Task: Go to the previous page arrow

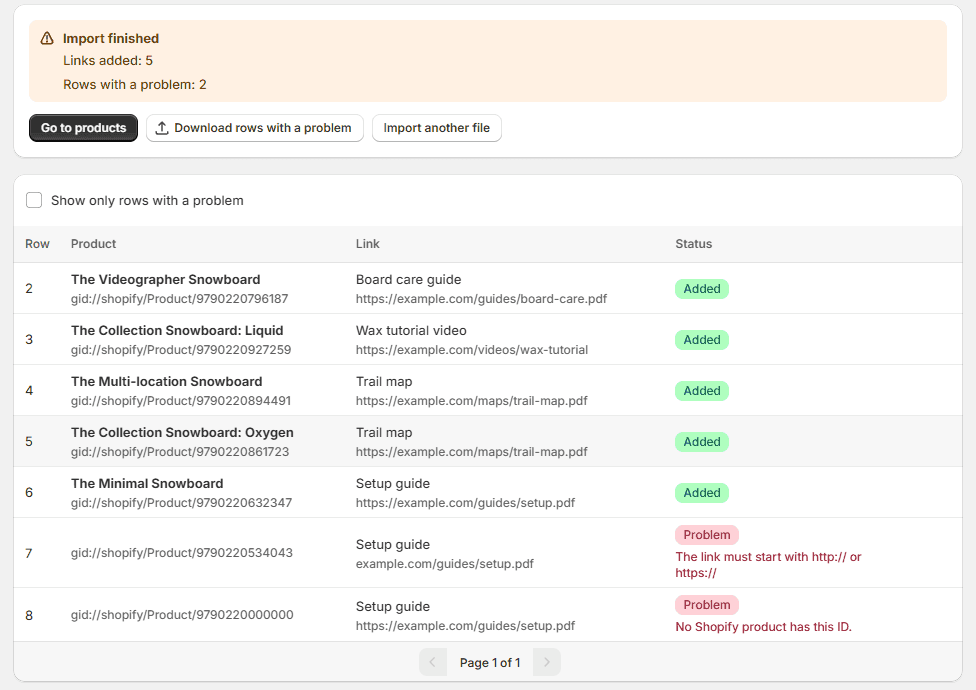Action: (433, 663)
